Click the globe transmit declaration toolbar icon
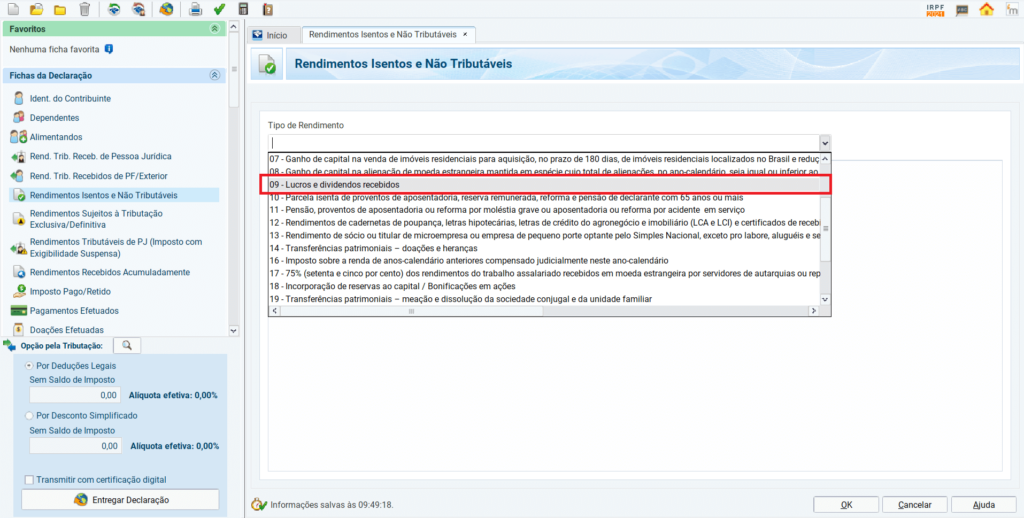This screenshot has height=518, width=1024. pos(167,9)
